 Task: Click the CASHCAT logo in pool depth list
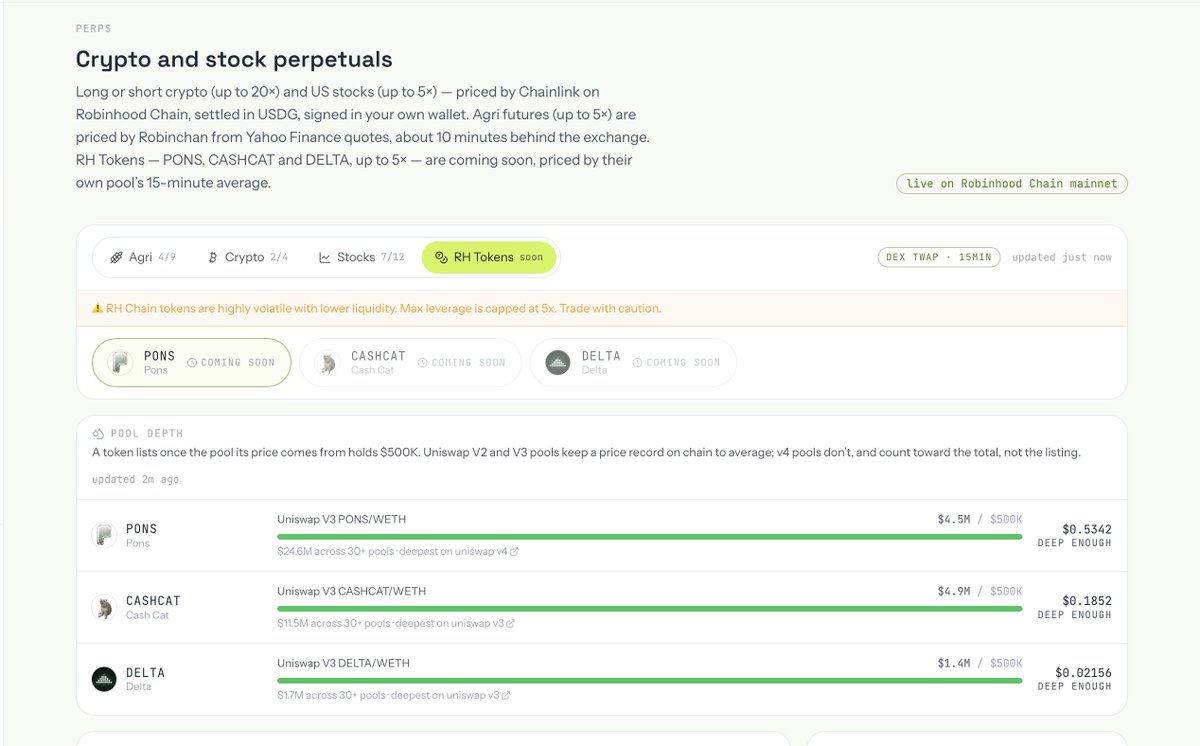[x=104, y=607]
